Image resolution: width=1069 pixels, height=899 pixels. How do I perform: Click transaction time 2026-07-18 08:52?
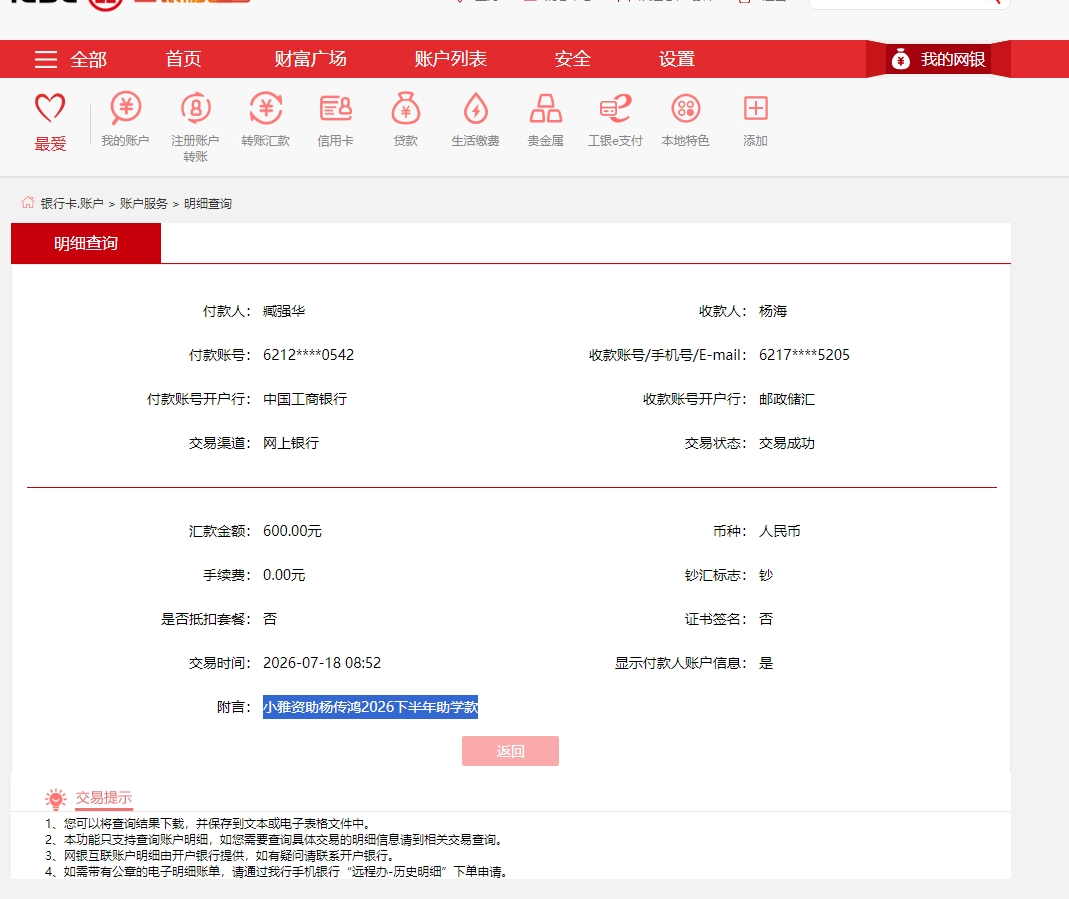click(322, 663)
